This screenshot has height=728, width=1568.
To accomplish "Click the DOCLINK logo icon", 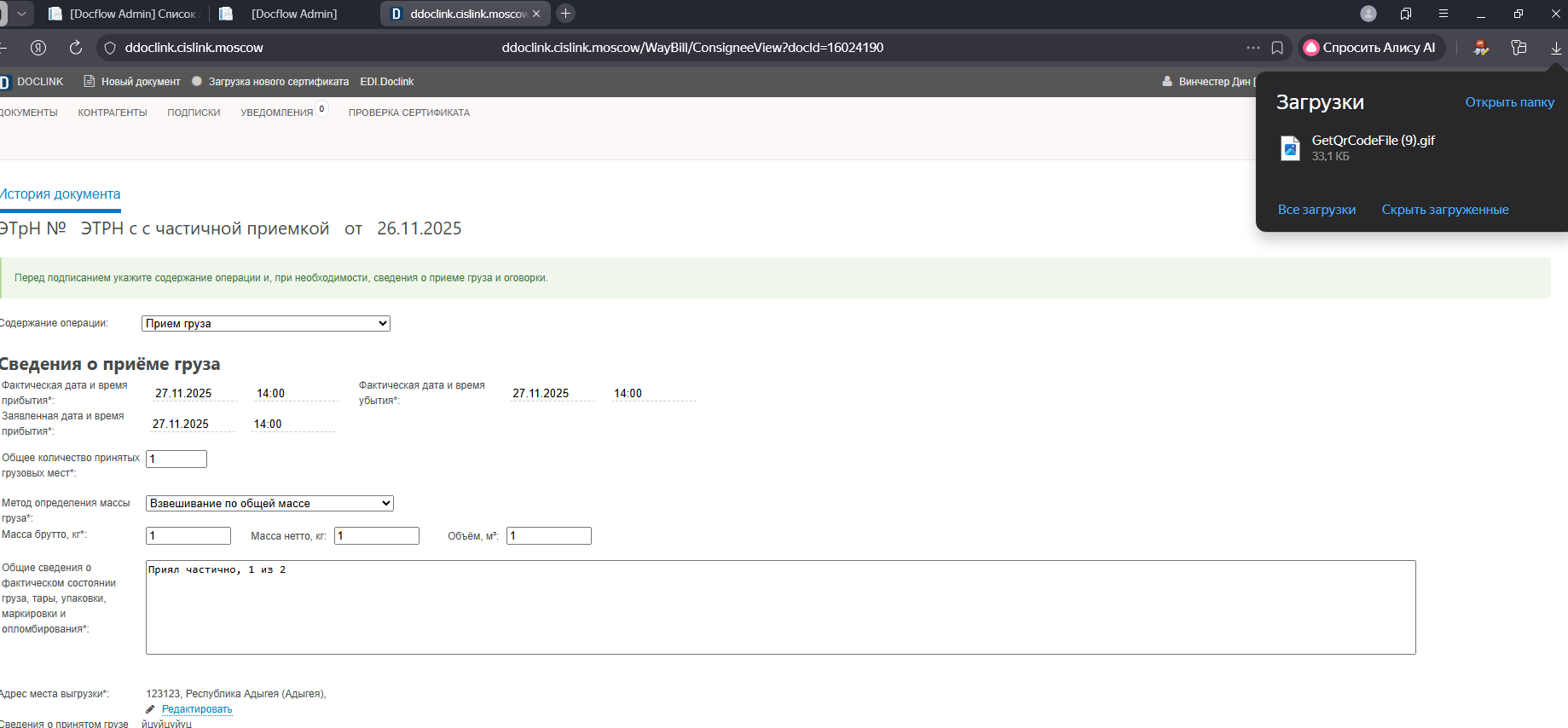I will (4, 82).
